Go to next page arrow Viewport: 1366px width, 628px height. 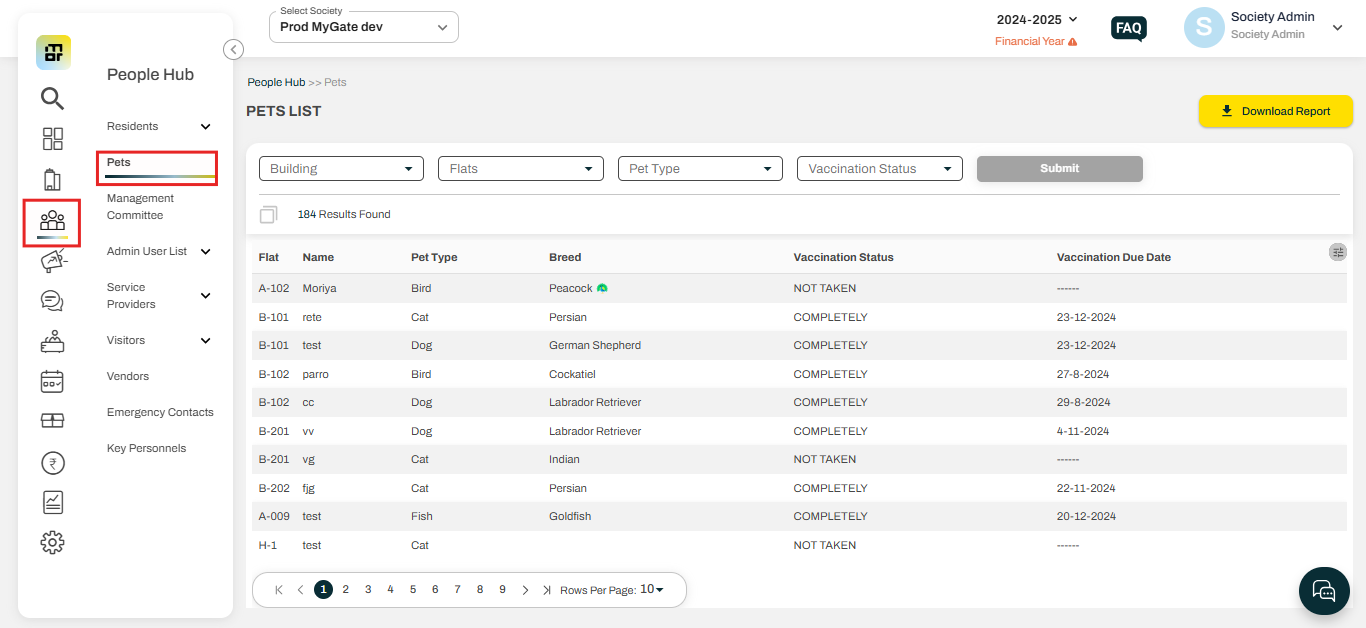point(525,590)
